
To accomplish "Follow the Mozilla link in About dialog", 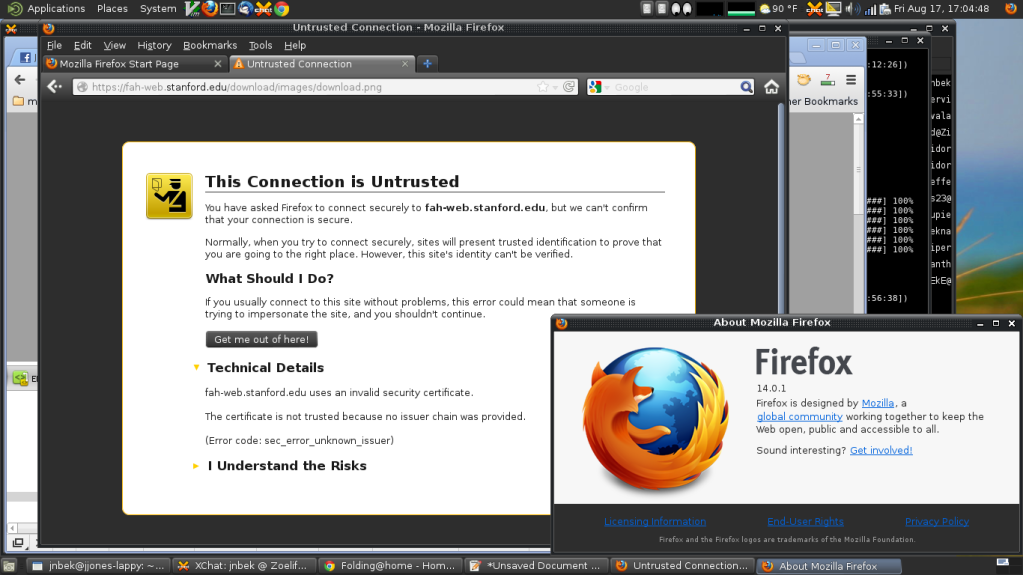I will [x=878, y=403].
